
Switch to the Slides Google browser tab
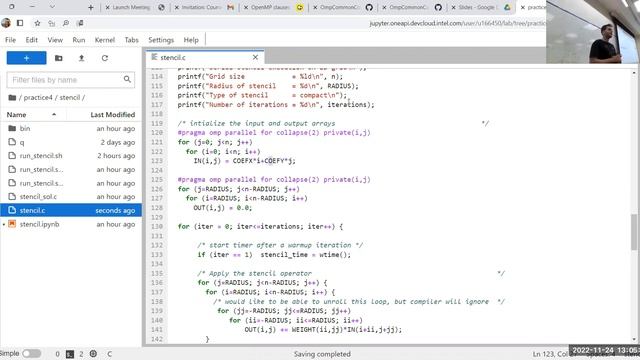point(481,7)
